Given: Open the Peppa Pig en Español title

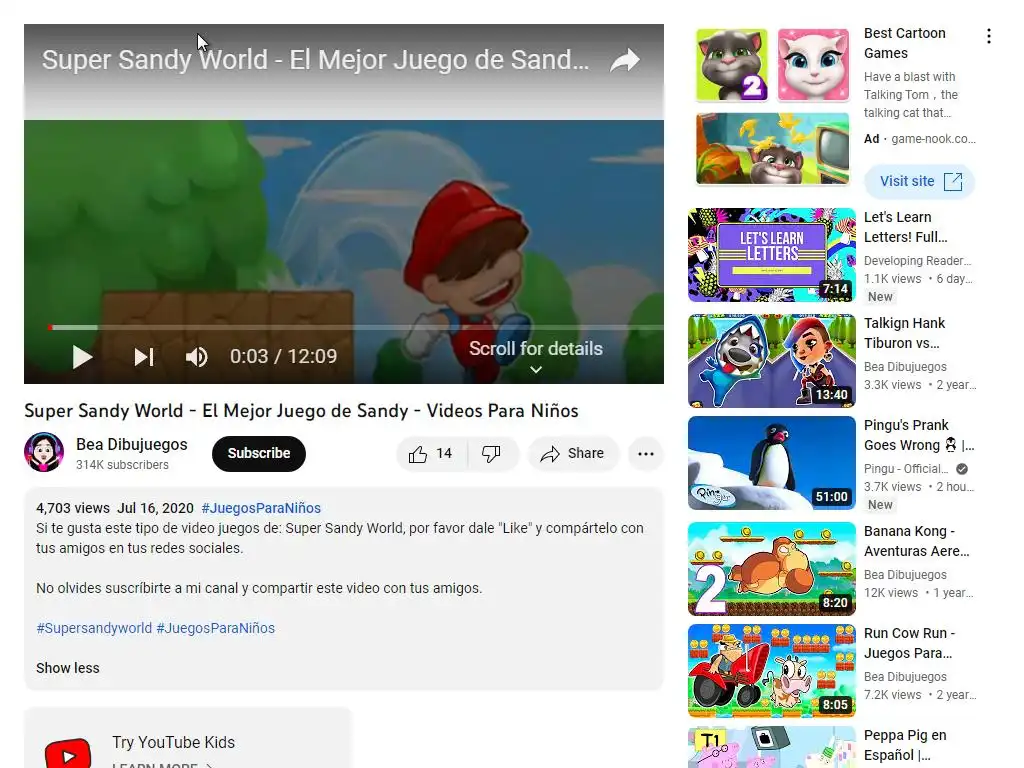Looking at the screenshot, I should (904, 745).
